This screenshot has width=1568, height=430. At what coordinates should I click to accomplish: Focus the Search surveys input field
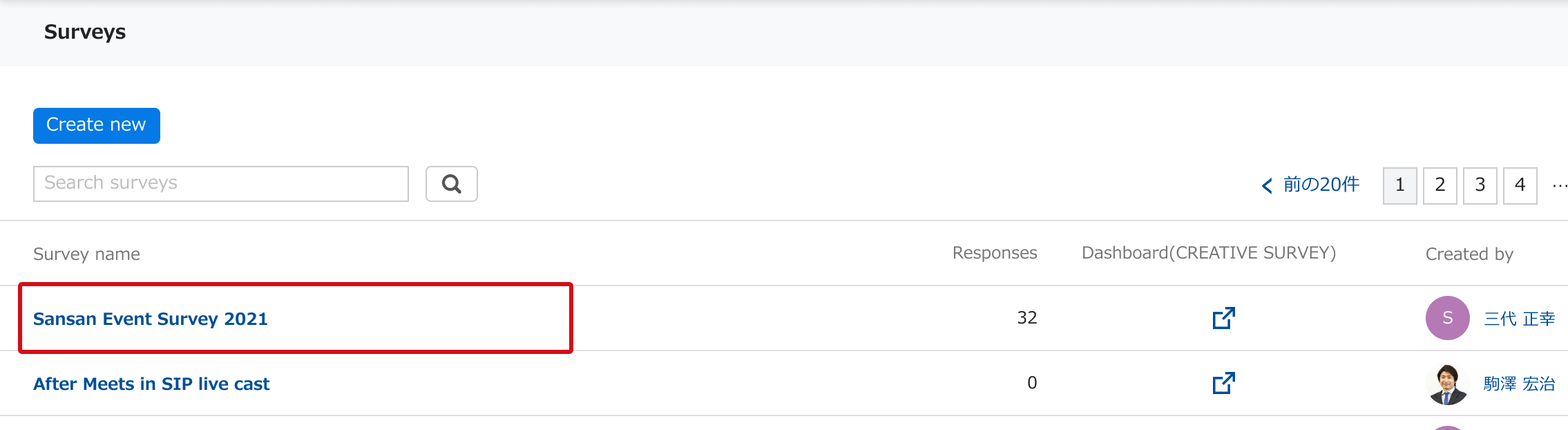point(221,184)
